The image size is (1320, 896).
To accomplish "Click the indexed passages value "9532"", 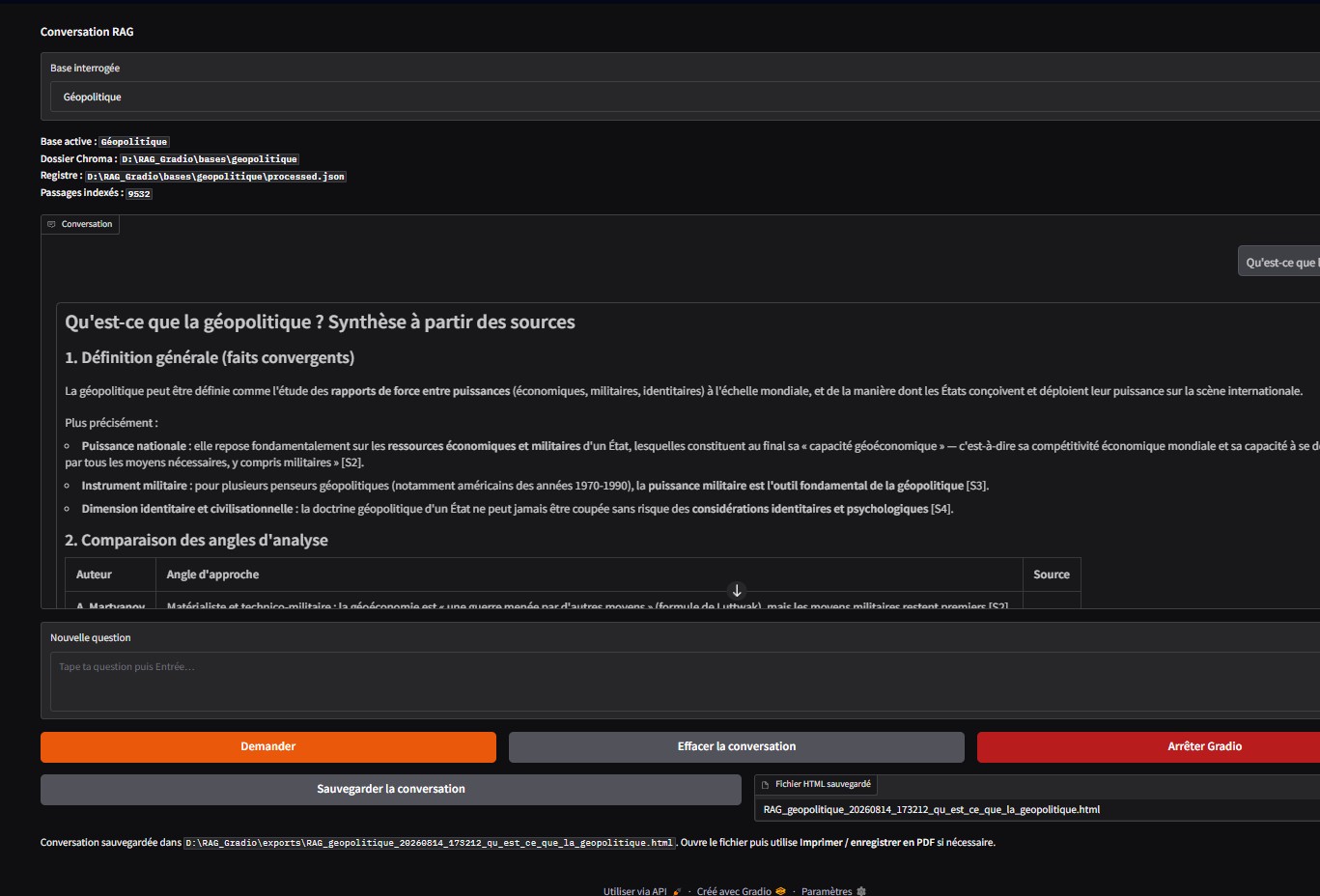I will coord(139,194).
